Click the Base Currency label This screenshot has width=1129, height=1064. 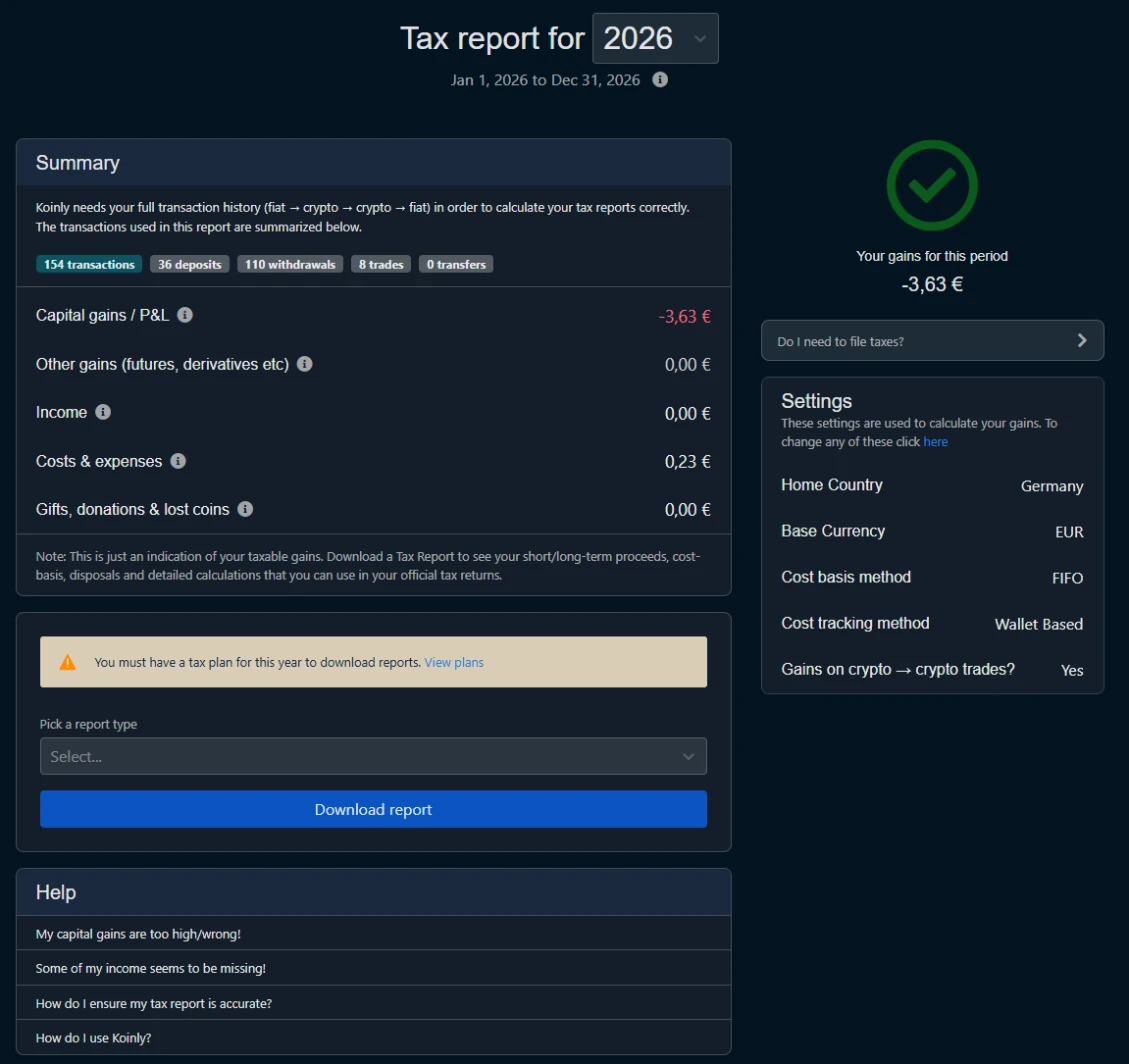click(x=833, y=531)
